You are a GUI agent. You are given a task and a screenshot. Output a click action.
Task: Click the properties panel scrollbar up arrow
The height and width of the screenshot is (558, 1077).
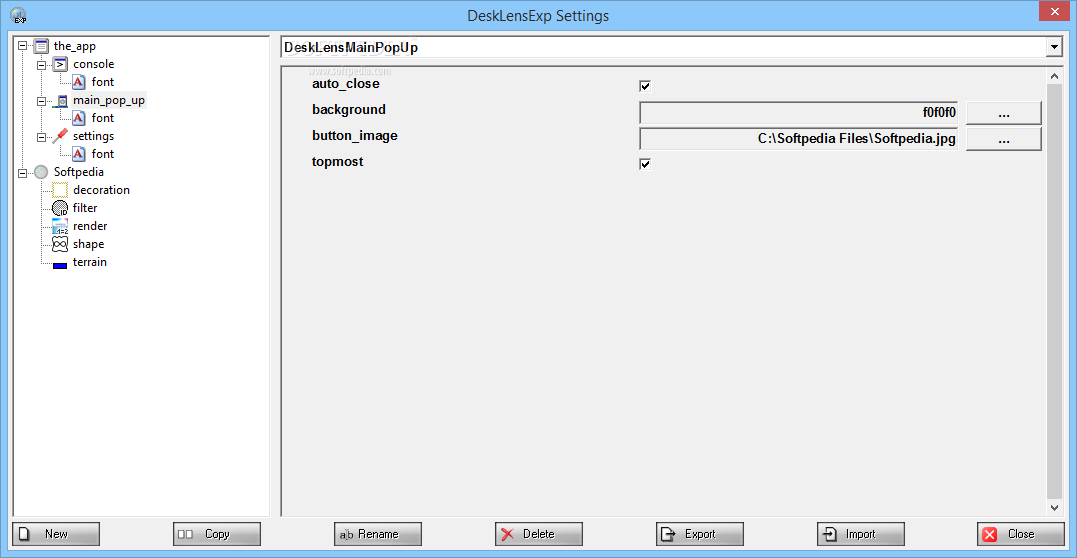tap(1054, 76)
